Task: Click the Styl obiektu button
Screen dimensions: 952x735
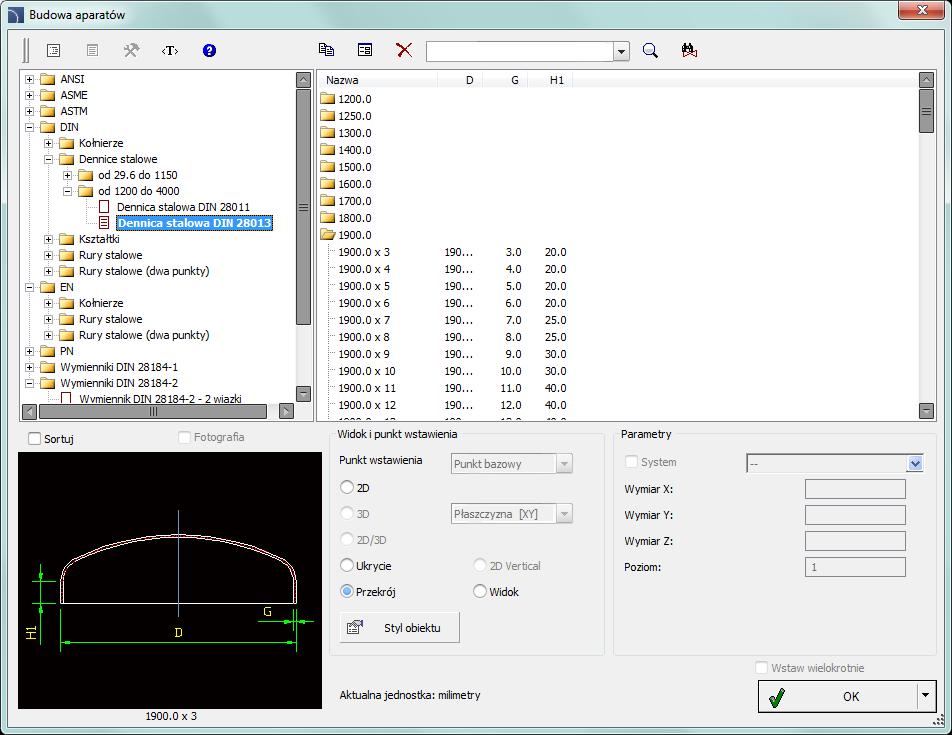Action: tap(400, 628)
